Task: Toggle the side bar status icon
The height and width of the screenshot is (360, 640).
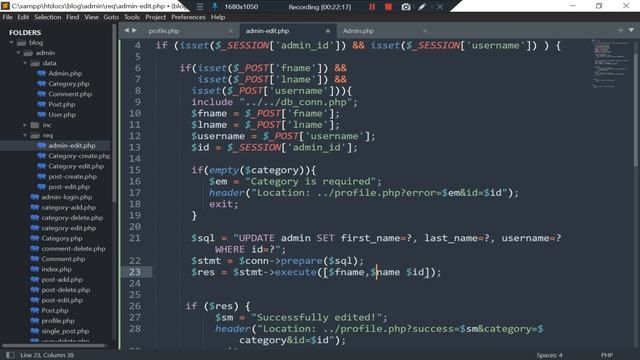Action: point(10,355)
